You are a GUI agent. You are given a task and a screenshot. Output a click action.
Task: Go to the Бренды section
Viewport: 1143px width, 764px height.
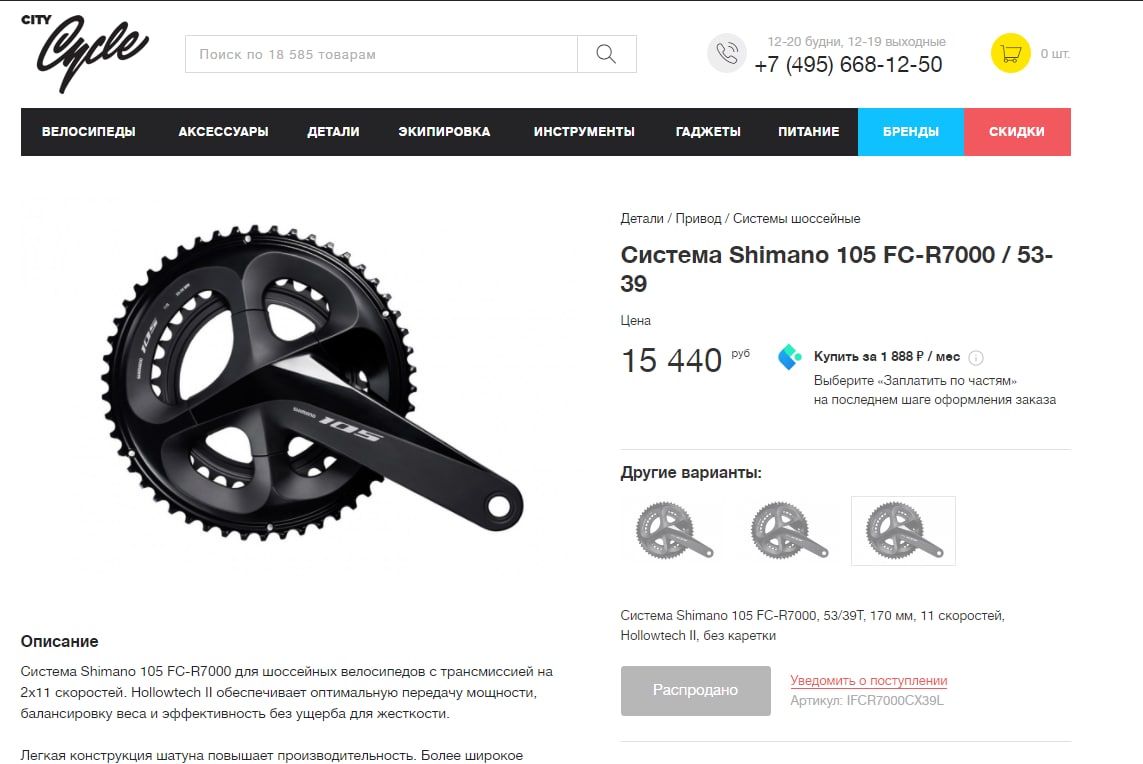click(x=910, y=132)
